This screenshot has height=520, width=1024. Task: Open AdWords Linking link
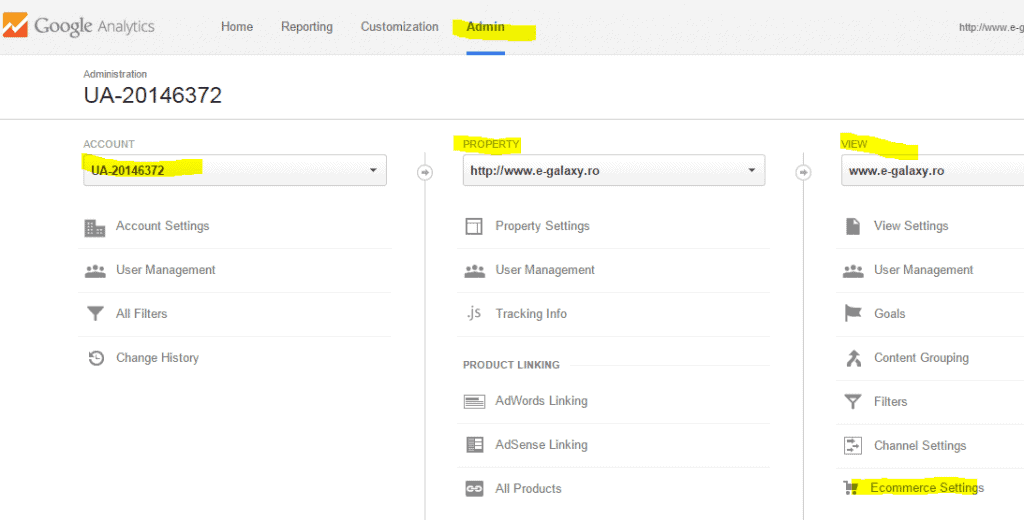point(541,401)
